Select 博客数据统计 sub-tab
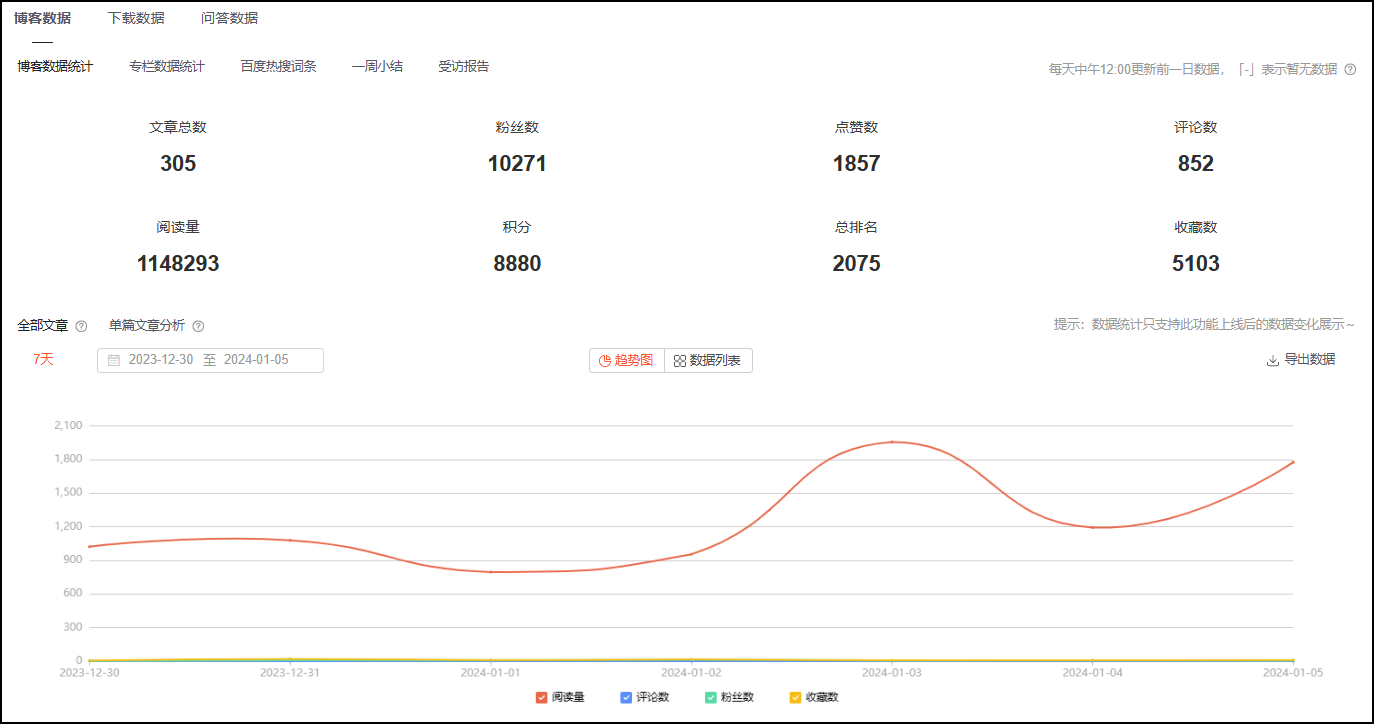The height and width of the screenshot is (724, 1374). tap(55, 66)
